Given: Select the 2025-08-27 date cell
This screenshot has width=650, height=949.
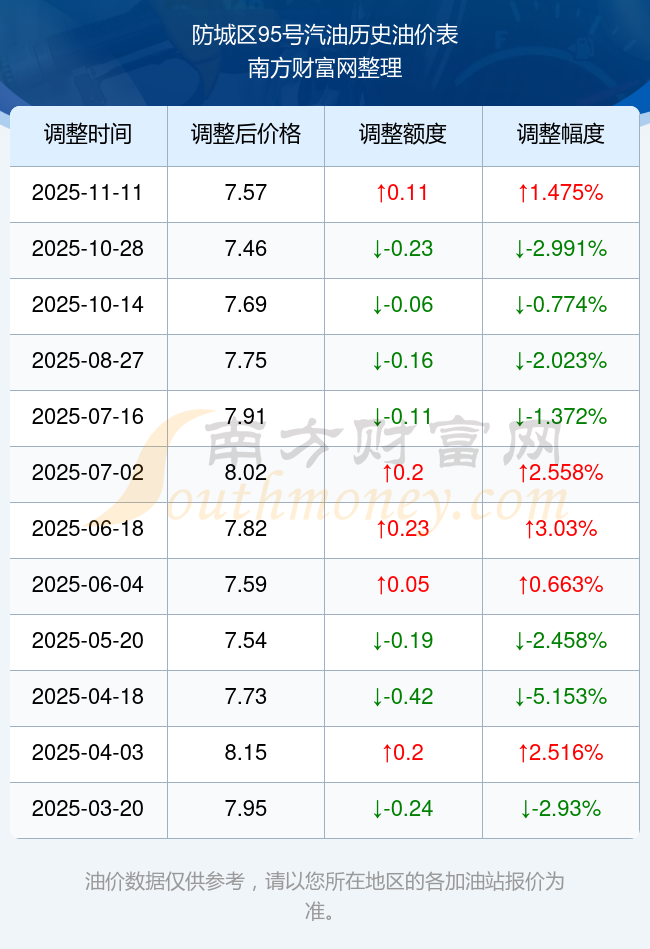Looking at the screenshot, I should (88, 361).
